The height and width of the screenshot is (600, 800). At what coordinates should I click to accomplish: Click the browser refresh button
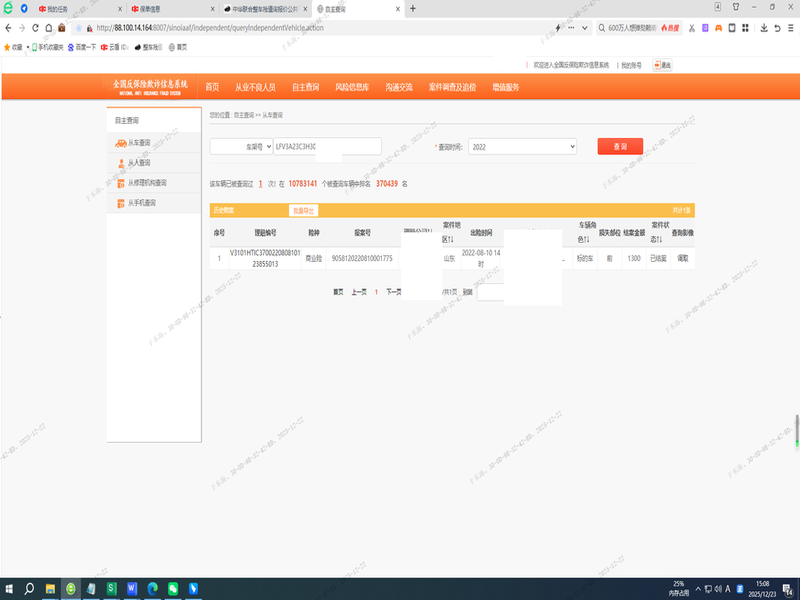52,27
